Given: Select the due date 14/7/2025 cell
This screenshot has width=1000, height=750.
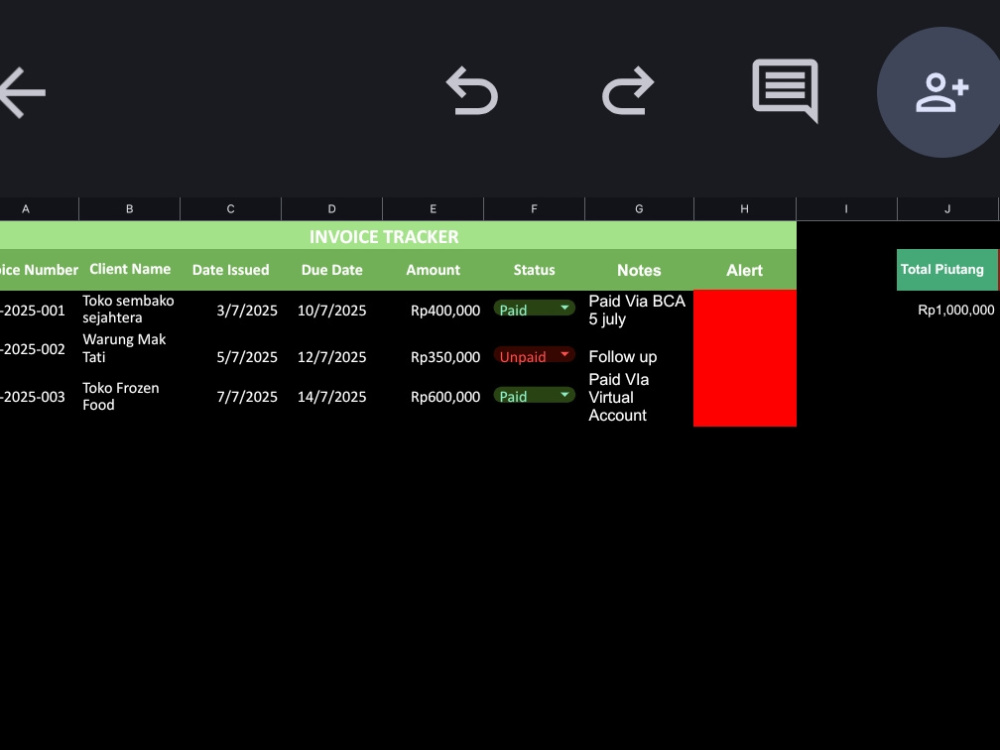Looking at the screenshot, I should [332, 397].
